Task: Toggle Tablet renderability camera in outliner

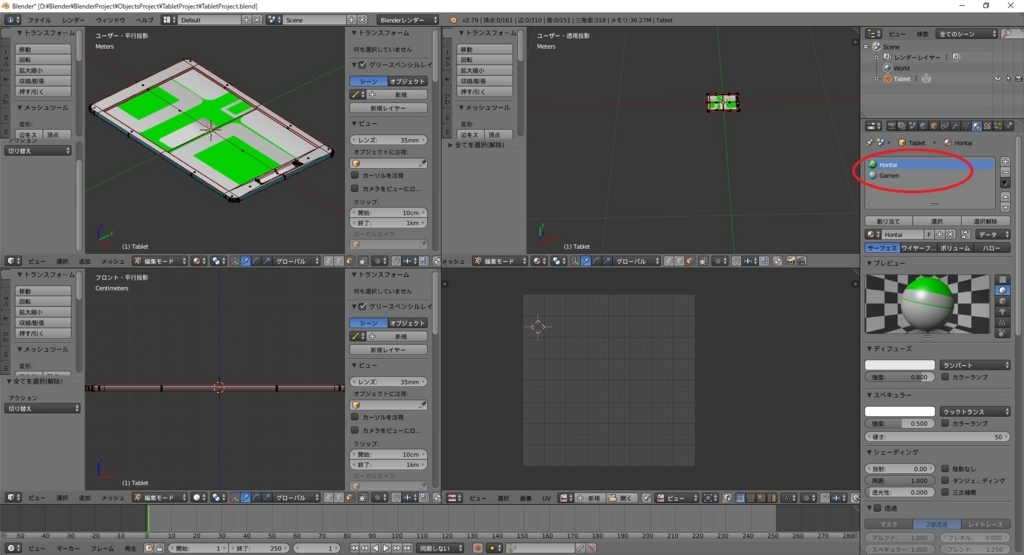Action: pos(1018,78)
